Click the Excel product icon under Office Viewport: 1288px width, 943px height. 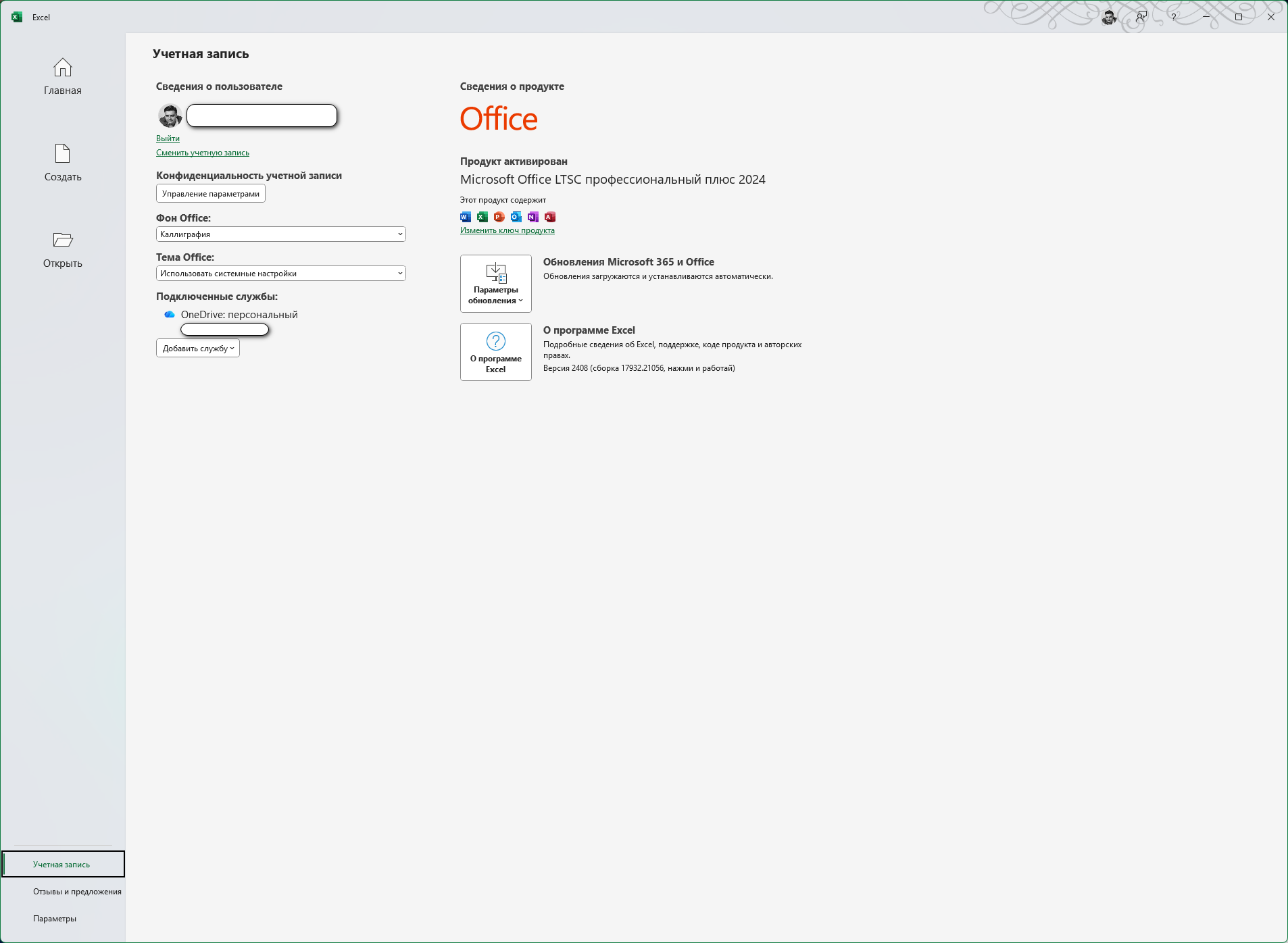pos(482,217)
